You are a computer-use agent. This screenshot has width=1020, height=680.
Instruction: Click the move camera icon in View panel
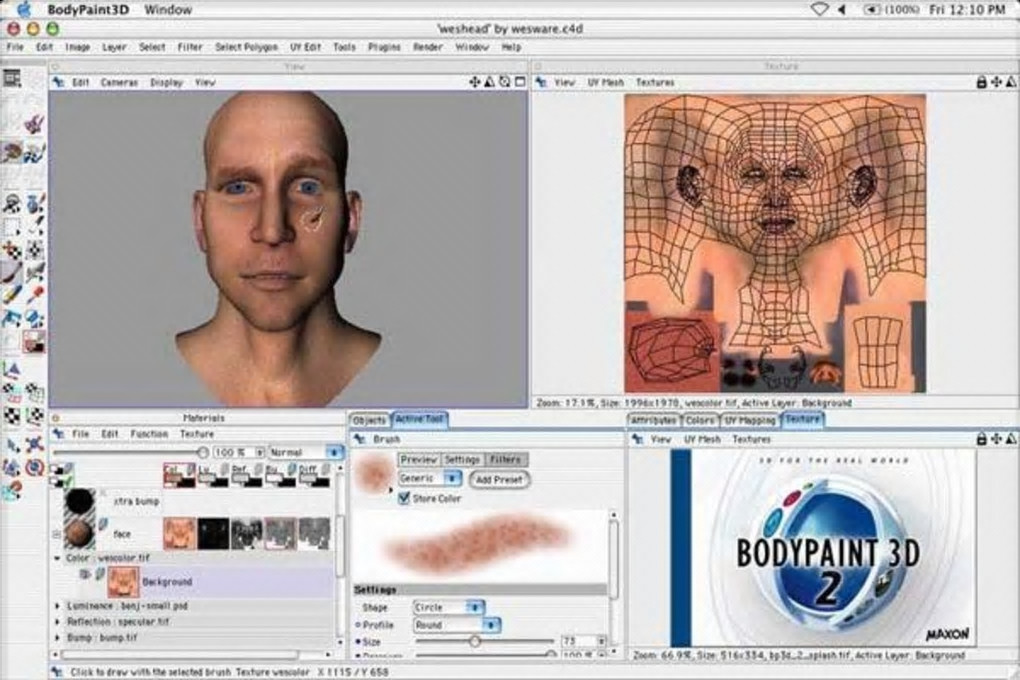coord(475,82)
